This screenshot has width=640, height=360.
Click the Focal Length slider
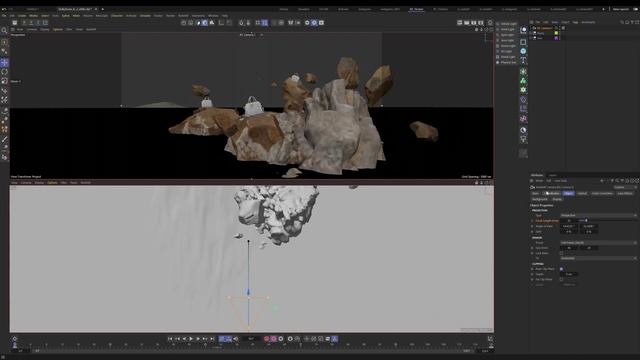(x=608, y=220)
